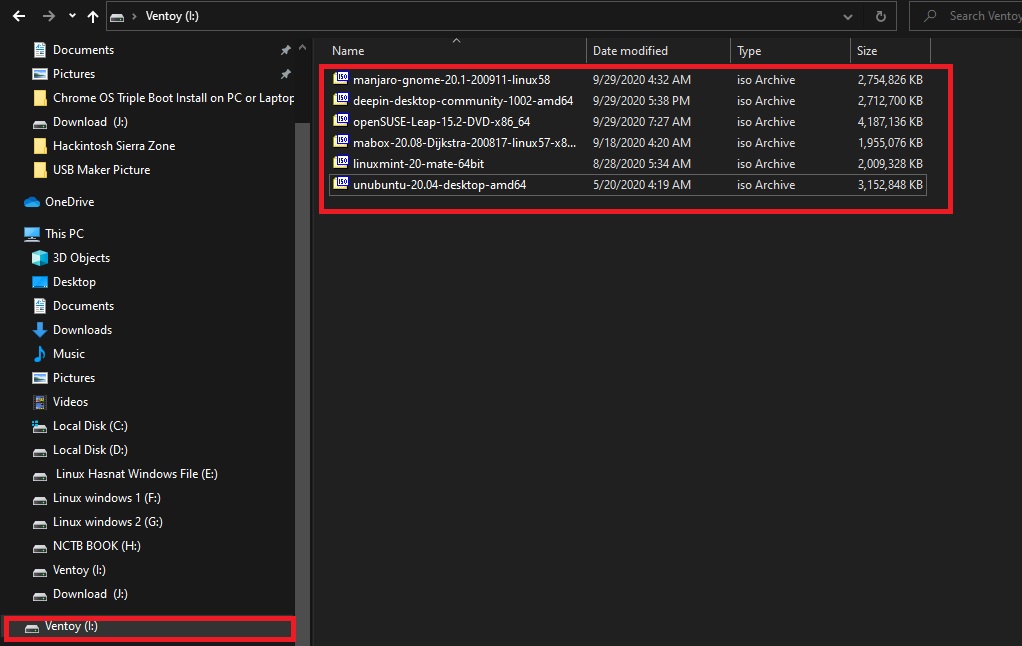This screenshot has height=646, width=1022.
Task: Open Downloads under This PC
Action: coord(82,330)
